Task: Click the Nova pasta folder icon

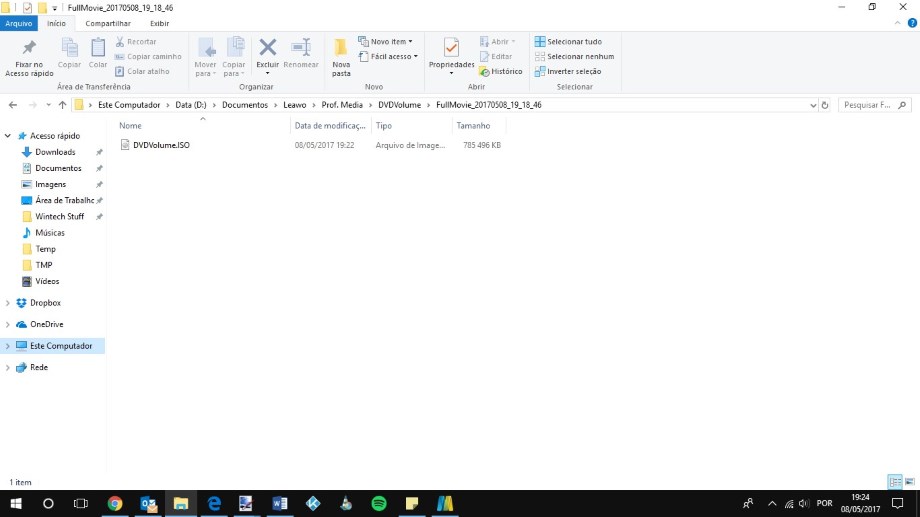Action: 341,49
